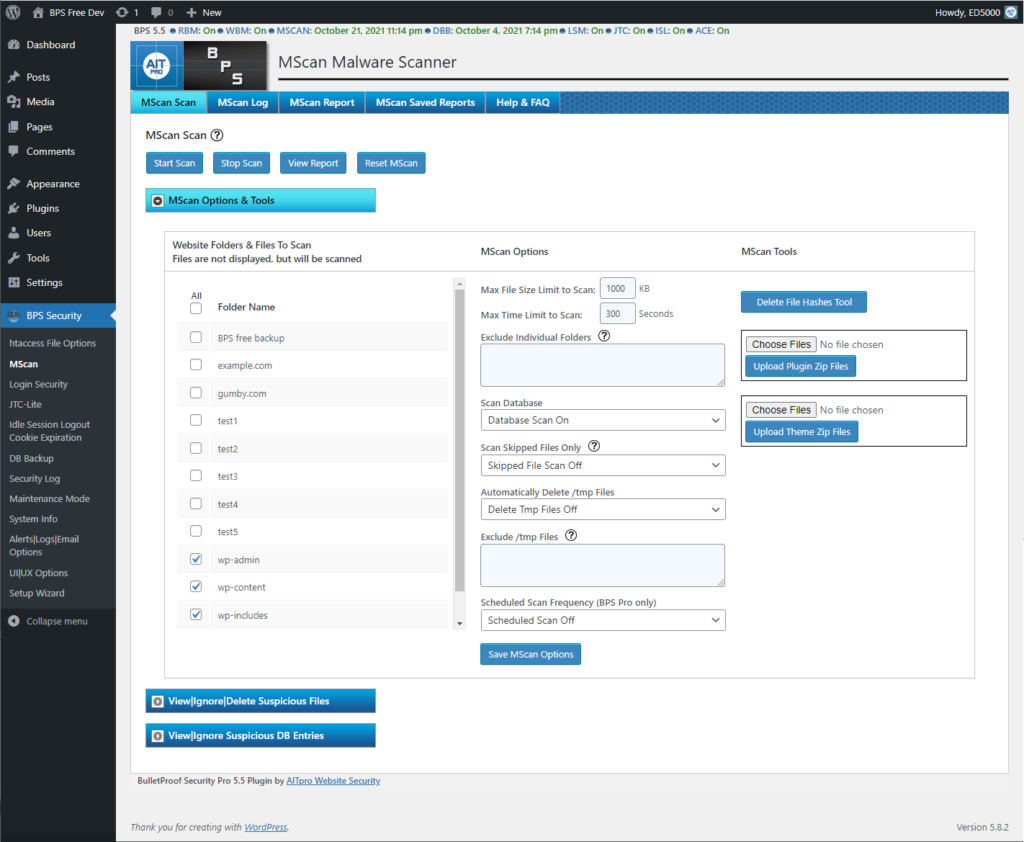1024x842 pixels.
Task: Click the Delete File Hashes Tool button
Action: (x=804, y=302)
